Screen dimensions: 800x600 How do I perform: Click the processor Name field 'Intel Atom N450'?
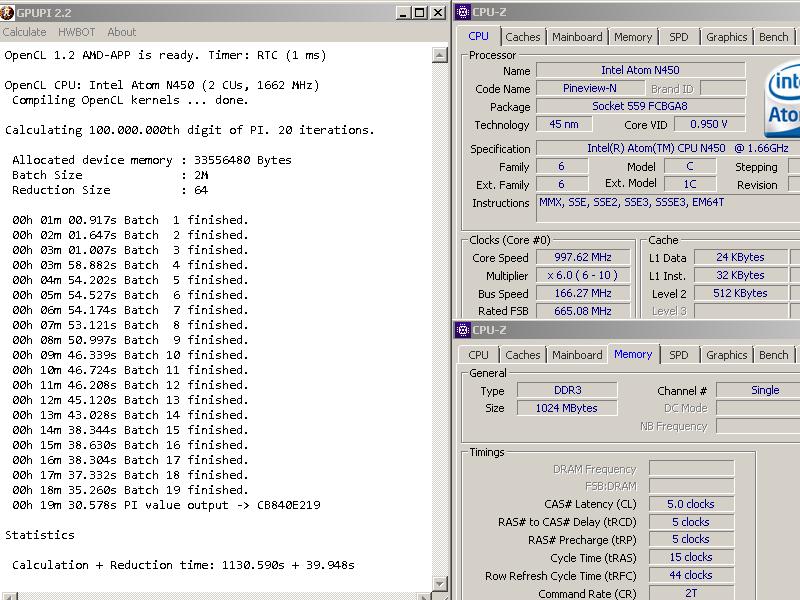click(640, 70)
